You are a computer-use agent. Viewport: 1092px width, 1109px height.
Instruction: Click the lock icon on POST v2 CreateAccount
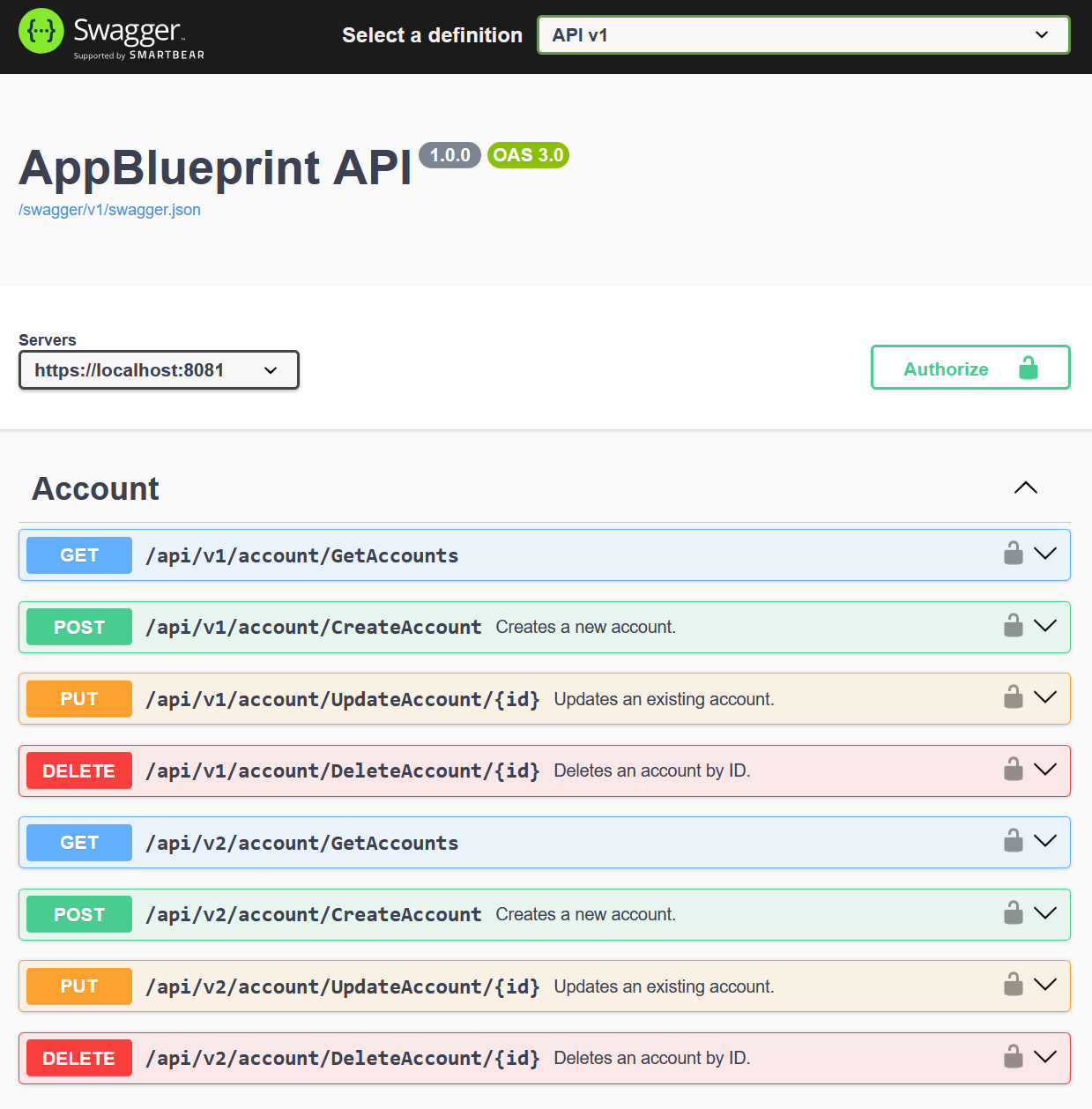1014,913
